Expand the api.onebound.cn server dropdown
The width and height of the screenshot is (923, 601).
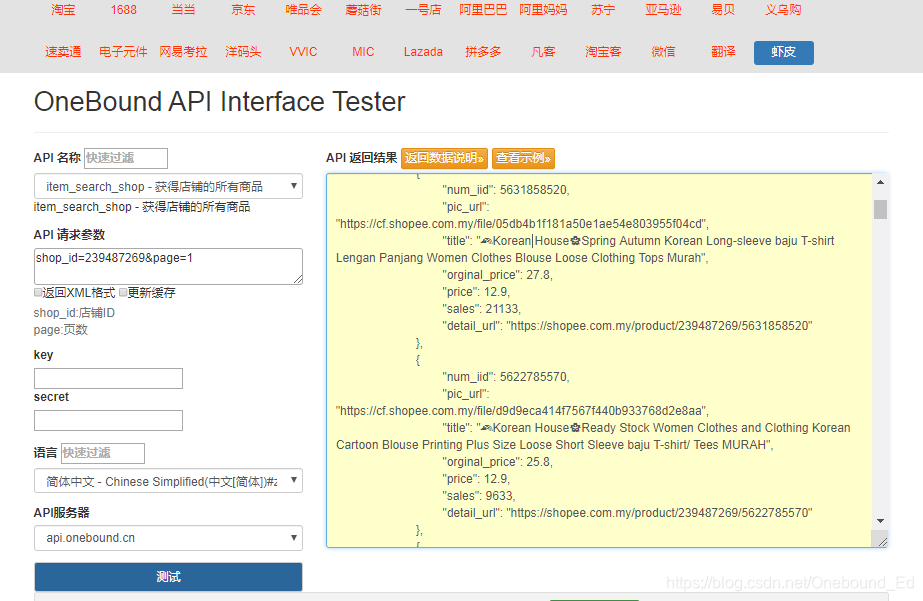(168, 537)
